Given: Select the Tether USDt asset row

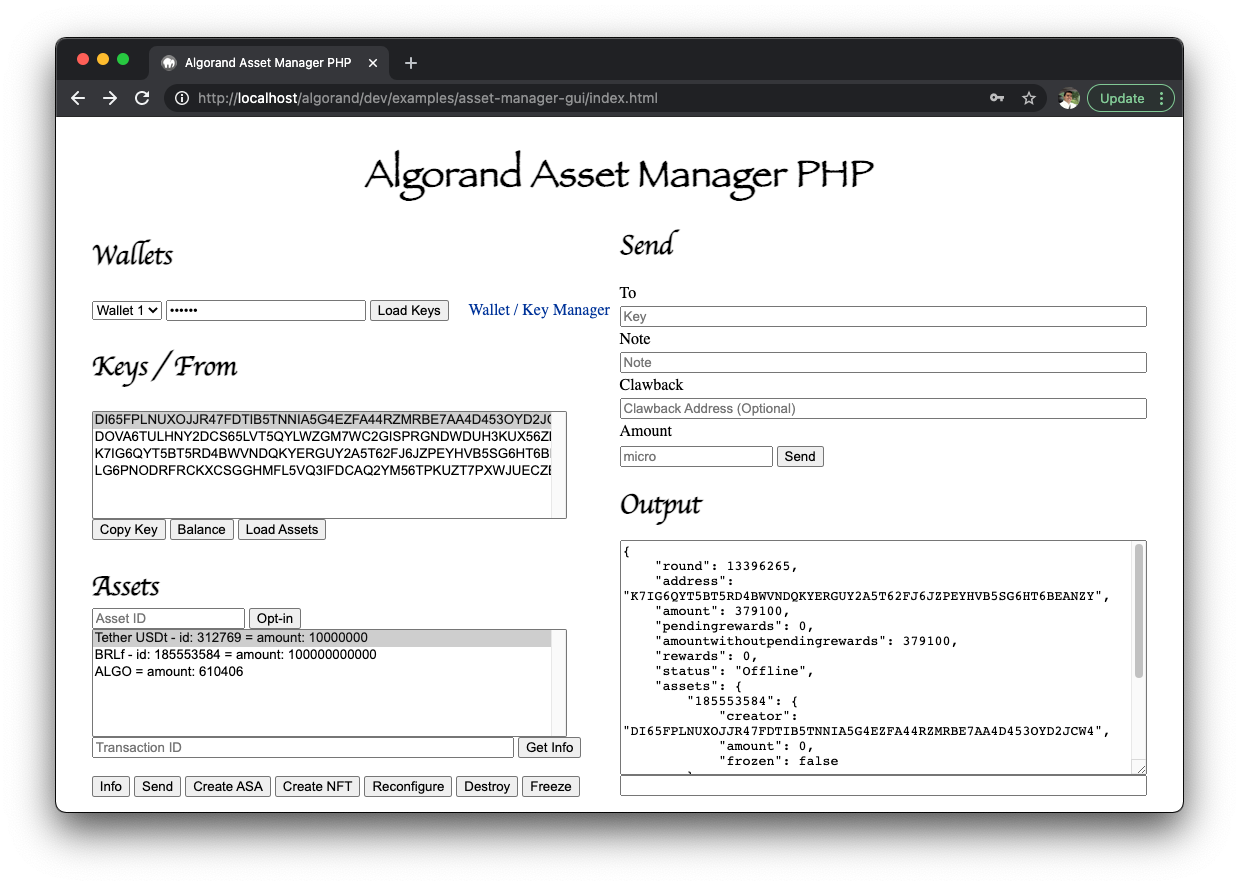Looking at the screenshot, I should click(x=322, y=638).
